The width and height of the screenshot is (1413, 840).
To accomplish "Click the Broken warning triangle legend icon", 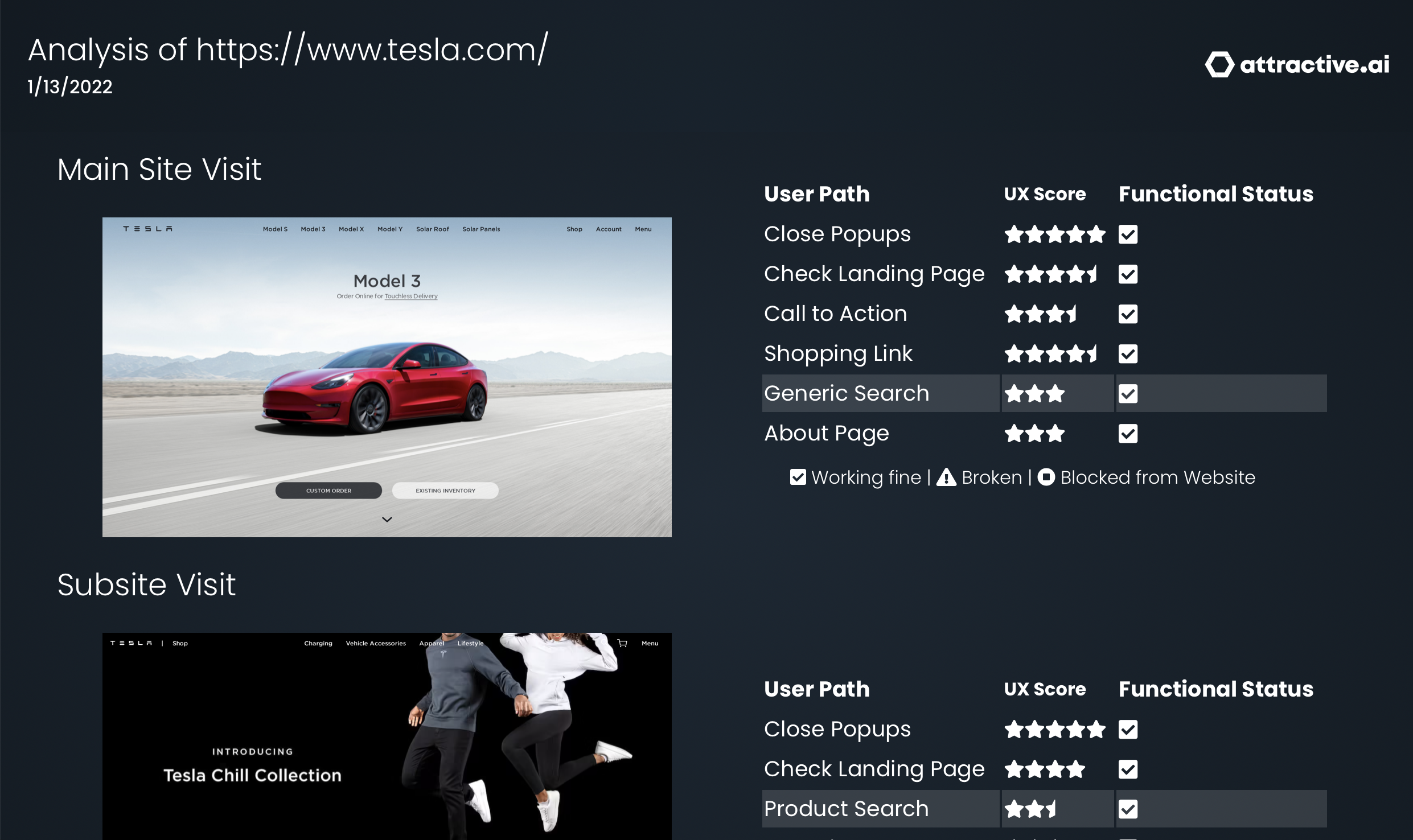I will [x=946, y=477].
